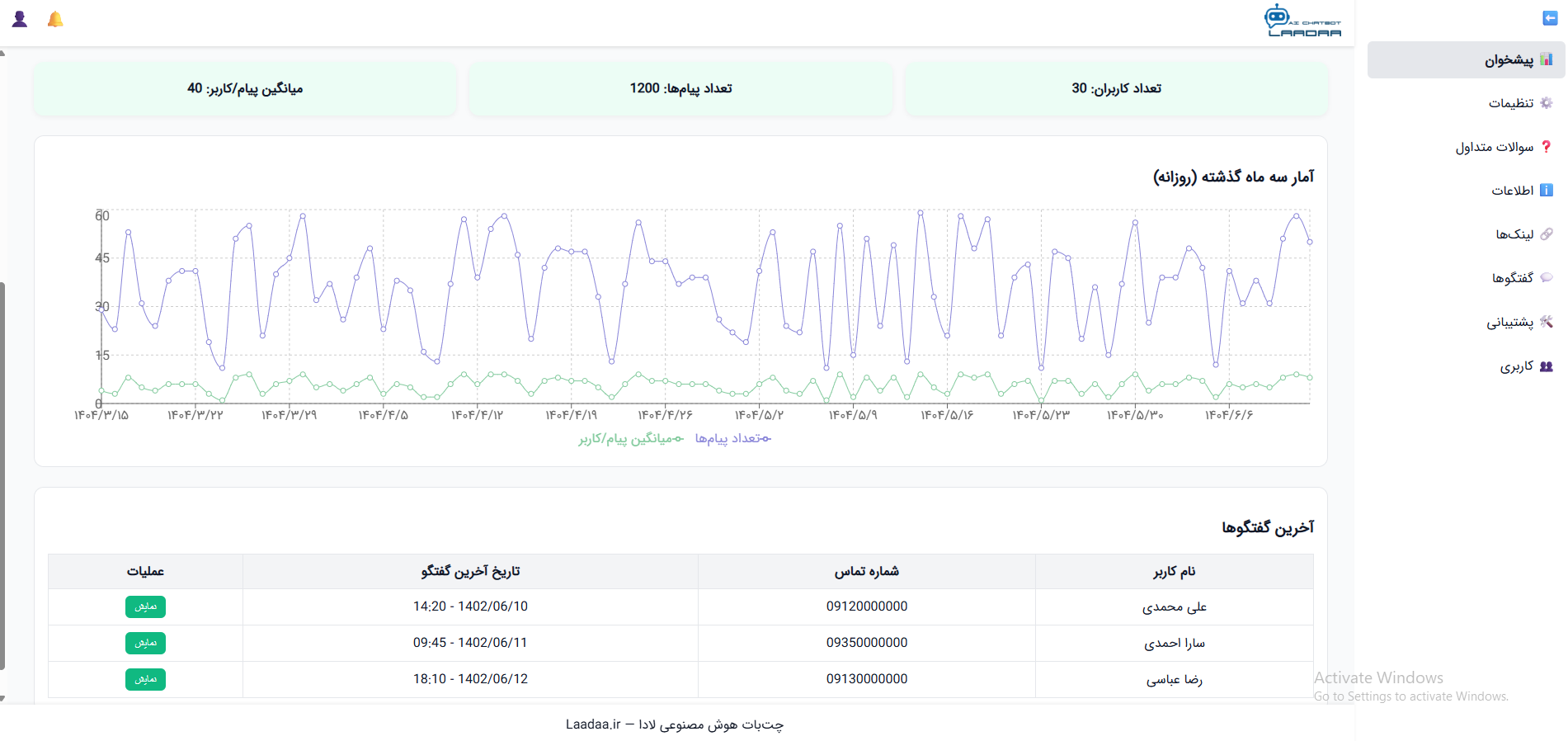The height and width of the screenshot is (741, 1568).
Task: Toggle تعداد پیام‌ها series in chart legend
Action: [732, 438]
